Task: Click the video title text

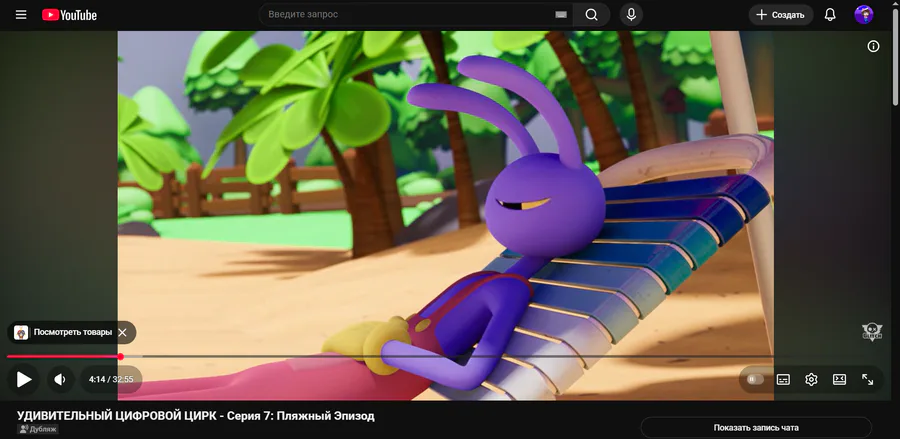Action: click(x=196, y=415)
